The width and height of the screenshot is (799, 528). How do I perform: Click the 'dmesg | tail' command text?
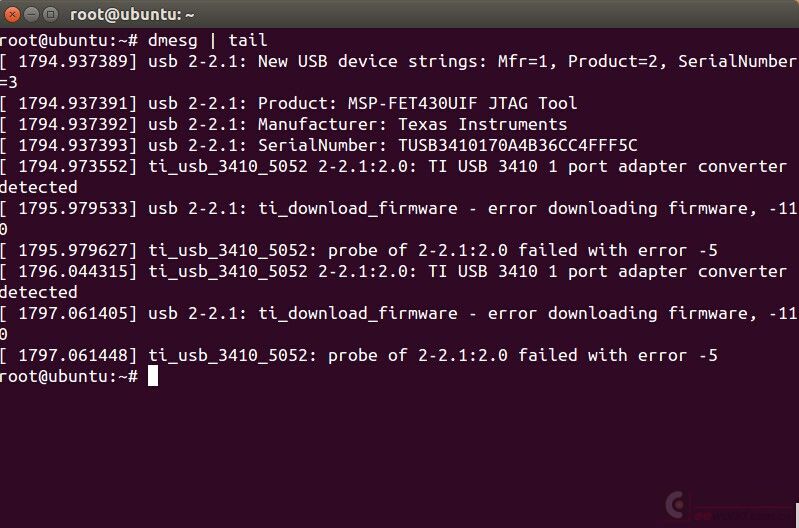(x=207, y=40)
